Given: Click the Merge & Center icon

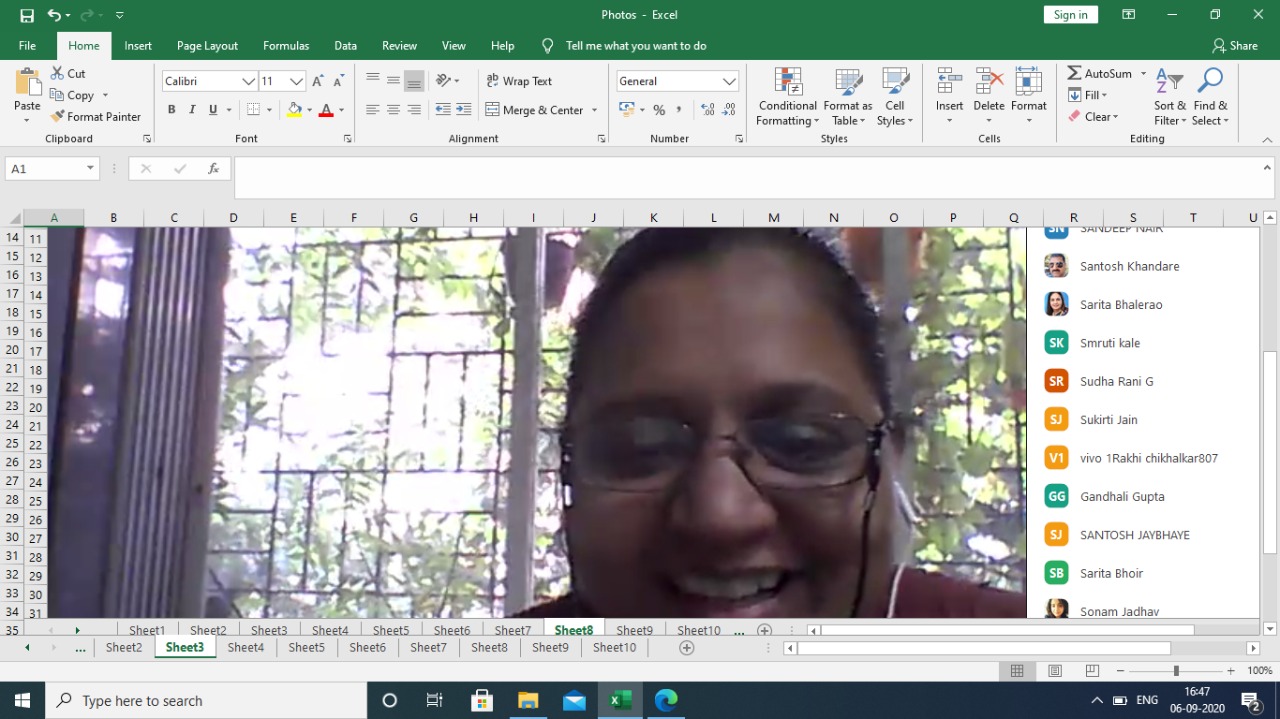Looking at the screenshot, I should tap(493, 110).
